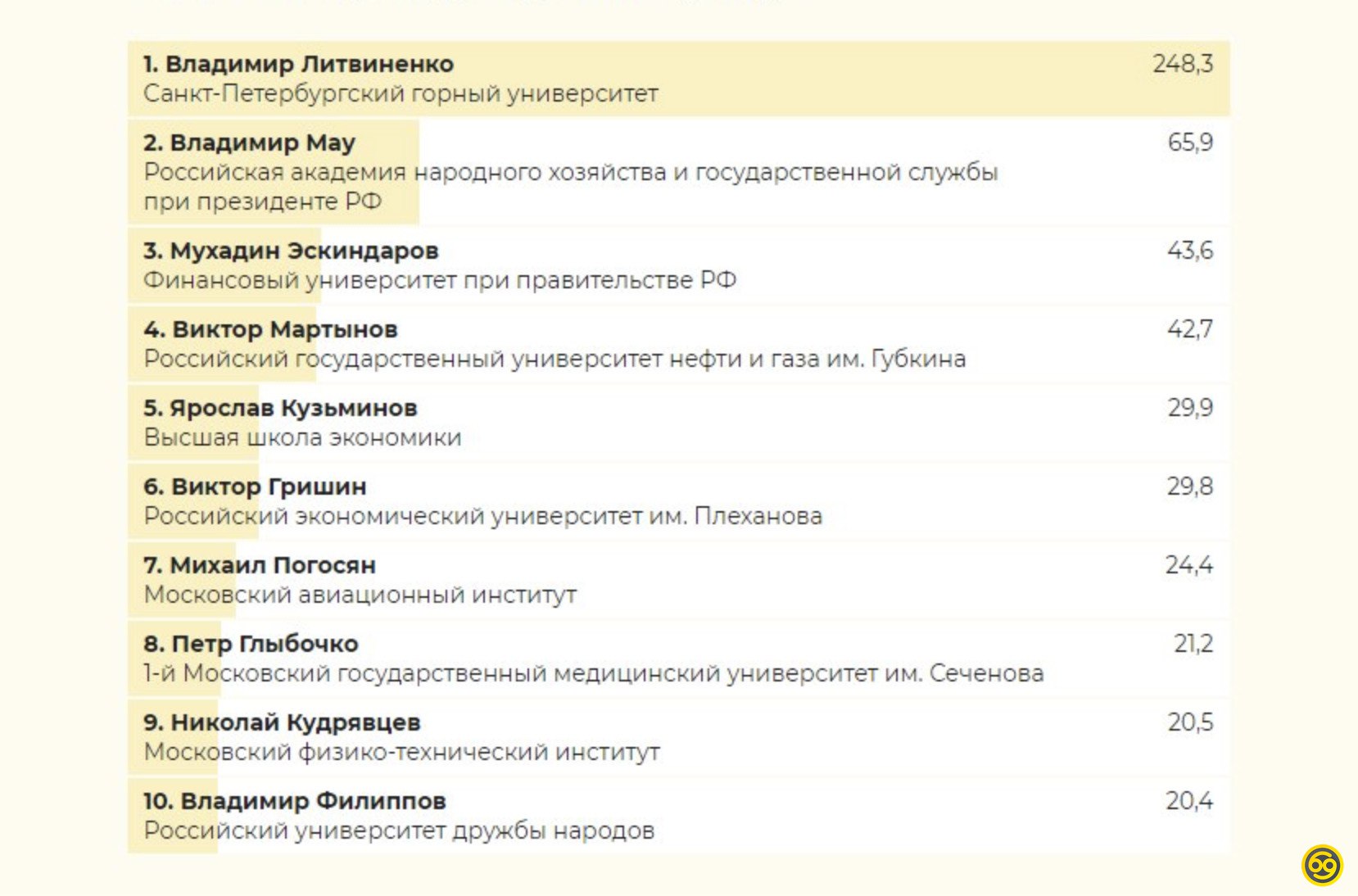Click Санкт-Петербургский горный университет text

401,93
